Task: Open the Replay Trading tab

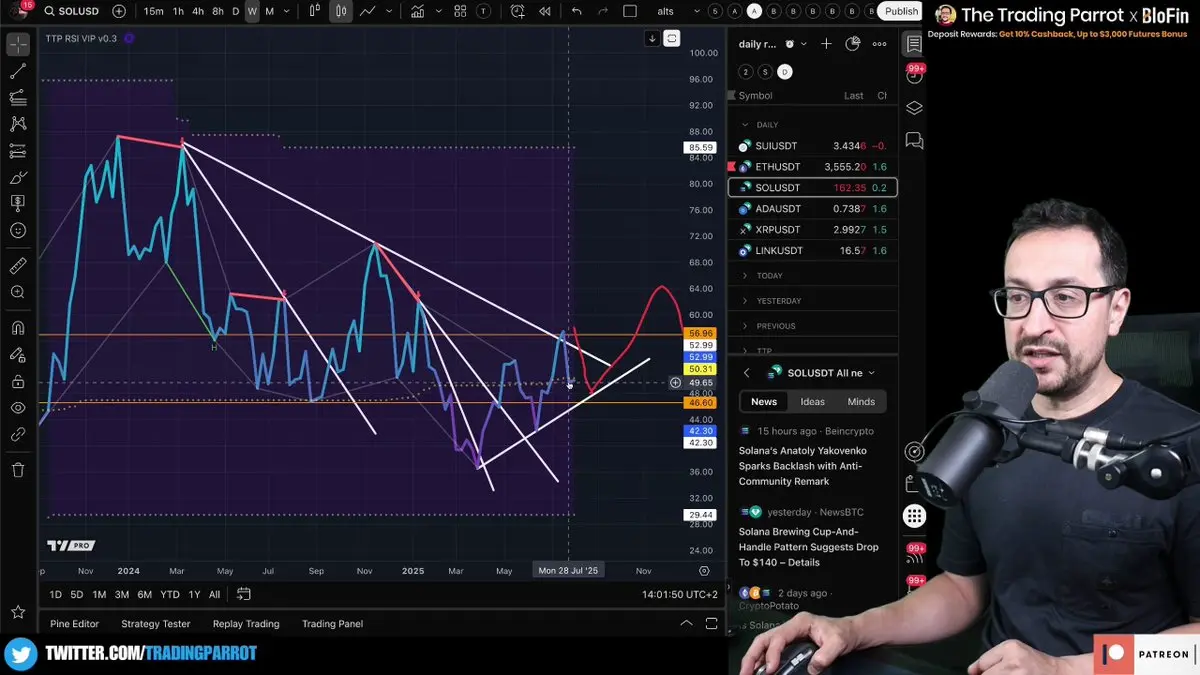Action: point(246,624)
